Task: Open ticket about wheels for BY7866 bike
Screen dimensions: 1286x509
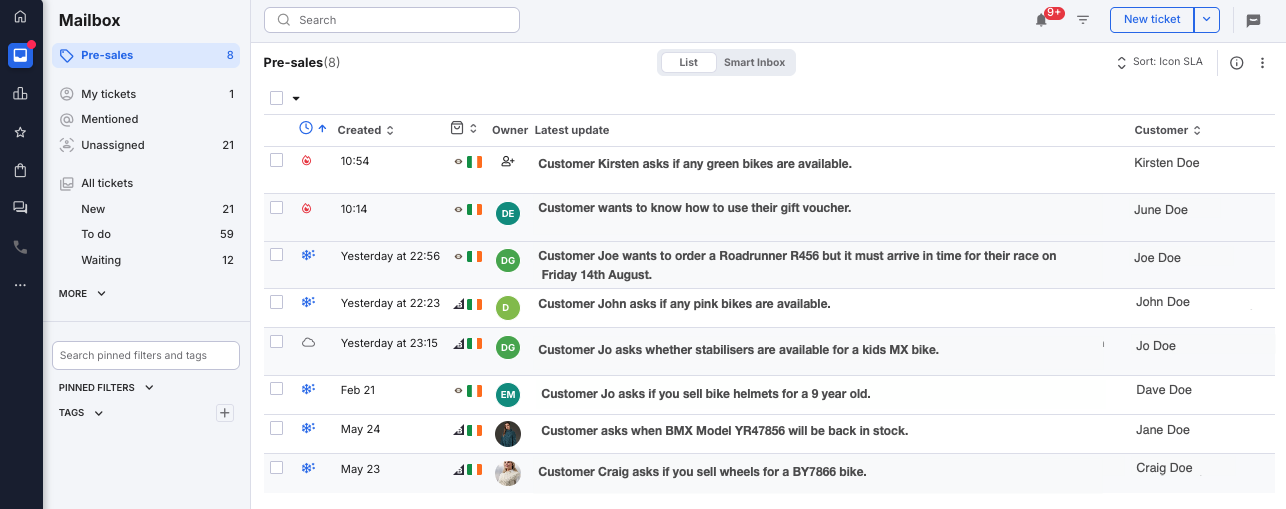Action: click(702, 471)
